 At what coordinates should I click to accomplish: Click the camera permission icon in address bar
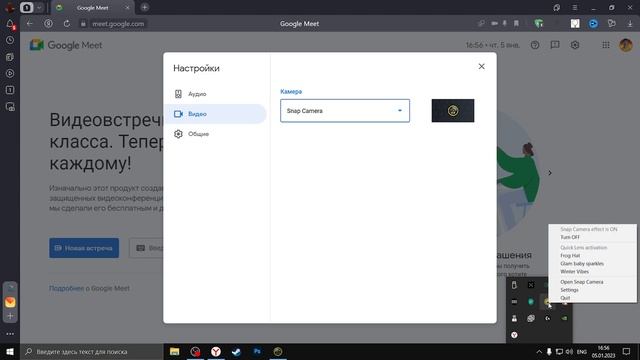(x=494, y=24)
